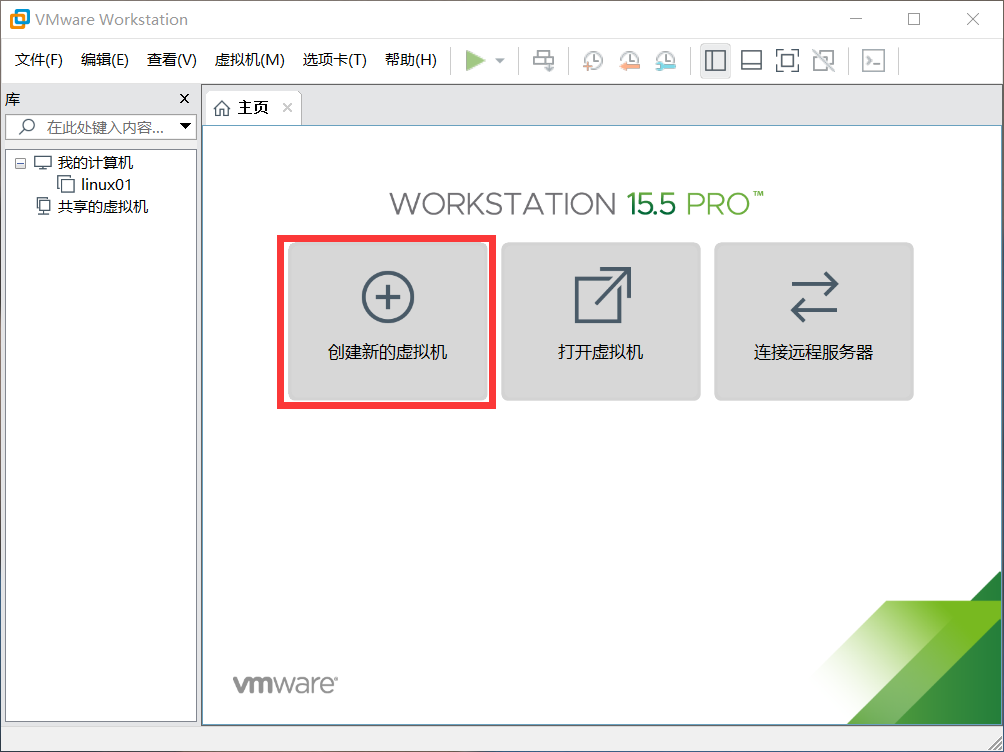Select the take snapshot icon
The height and width of the screenshot is (752, 1004).
click(x=592, y=61)
